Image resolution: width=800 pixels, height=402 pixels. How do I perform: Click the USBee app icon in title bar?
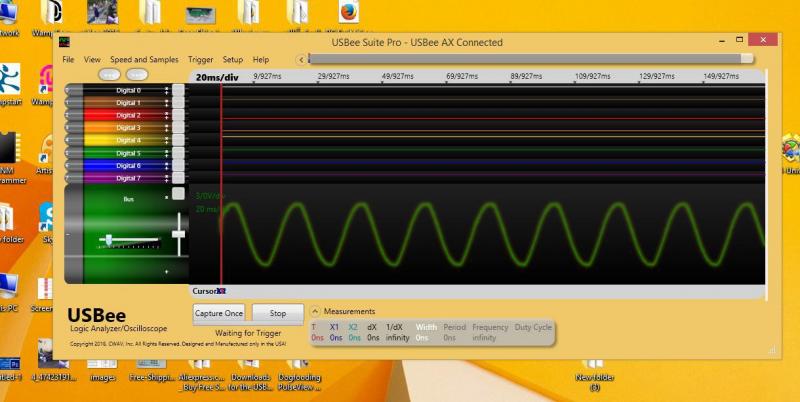tap(64, 42)
